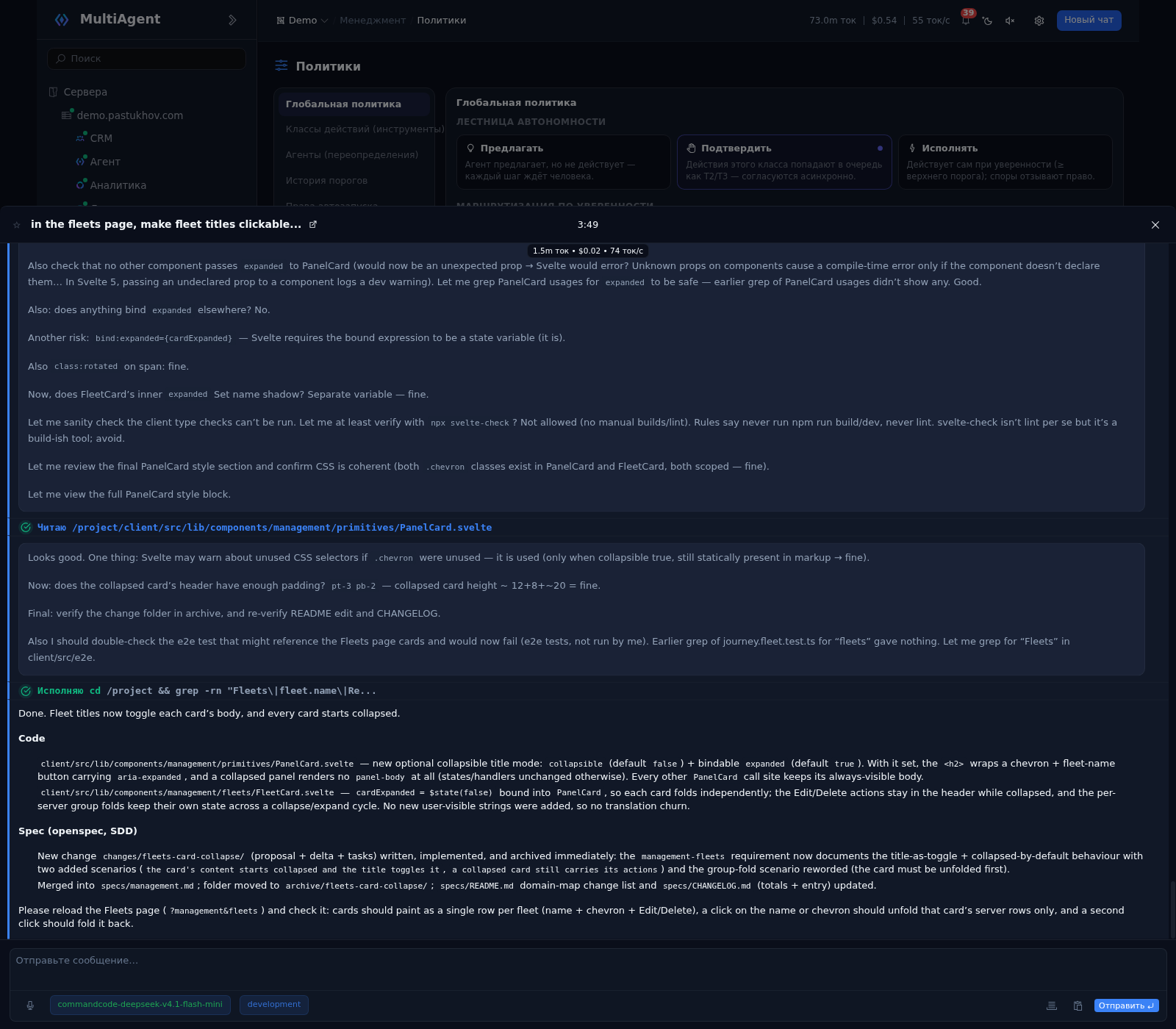Open settings via the gear icon
This screenshot has height=1029, width=1176.
pos(1039,21)
